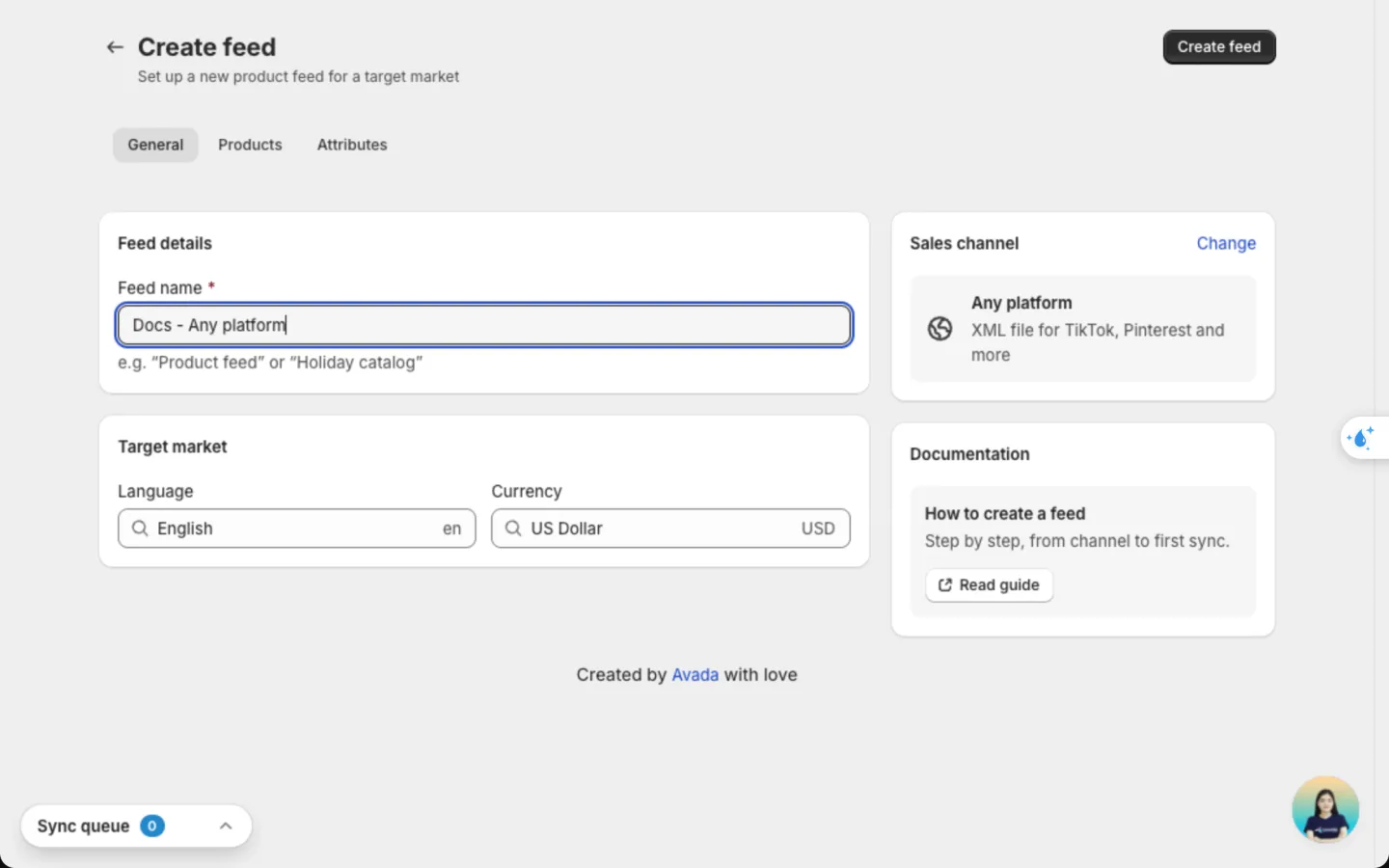Click the Sync queue count badge
Viewport: 1389px width, 868px height.
point(152,827)
